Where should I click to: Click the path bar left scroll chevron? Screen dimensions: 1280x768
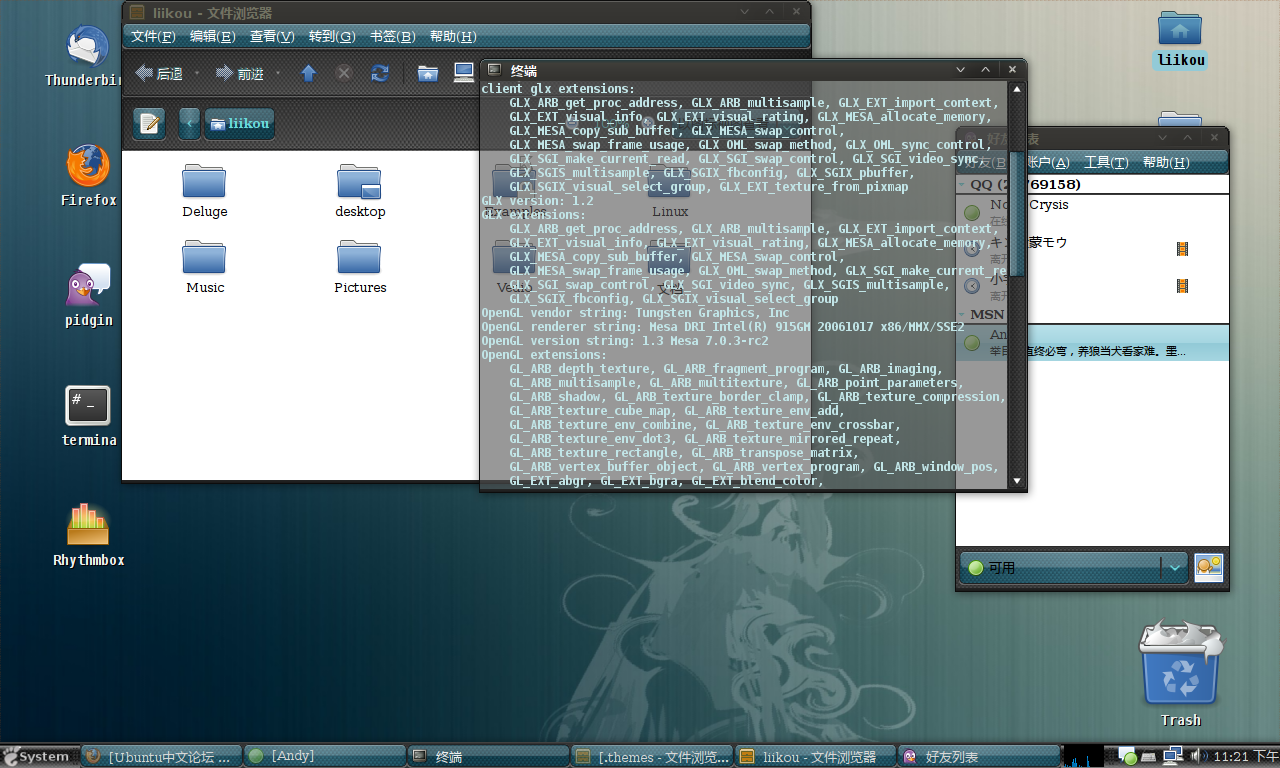click(189, 124)
